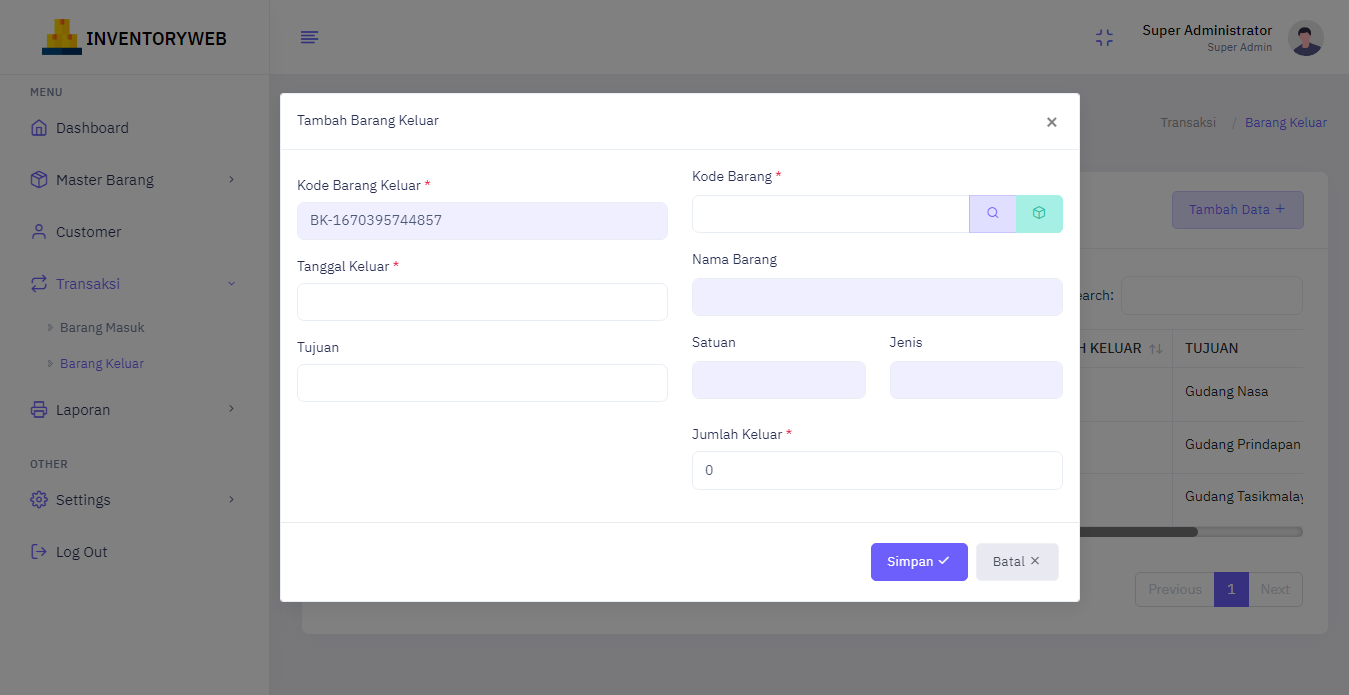The height and width of the screenshot is (695, 1349).
Task: Click the Gudang Tasikmalaya table cell
Action: pos(1238,497)
